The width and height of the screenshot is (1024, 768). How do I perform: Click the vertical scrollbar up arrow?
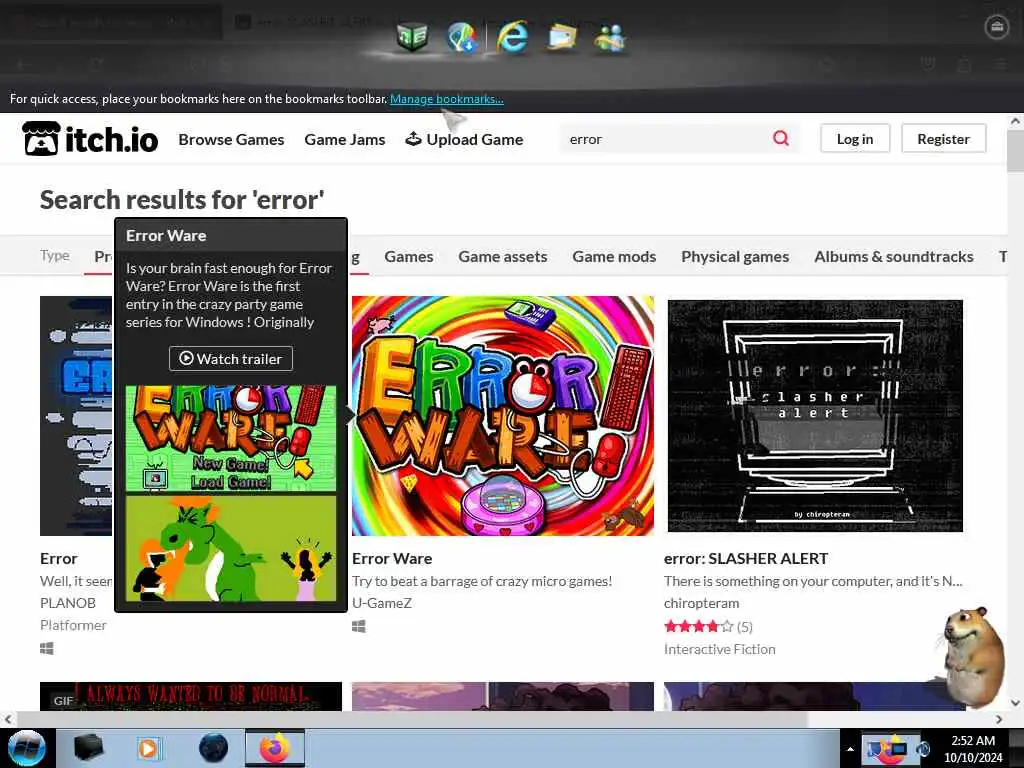click(x=1015, y=121)
